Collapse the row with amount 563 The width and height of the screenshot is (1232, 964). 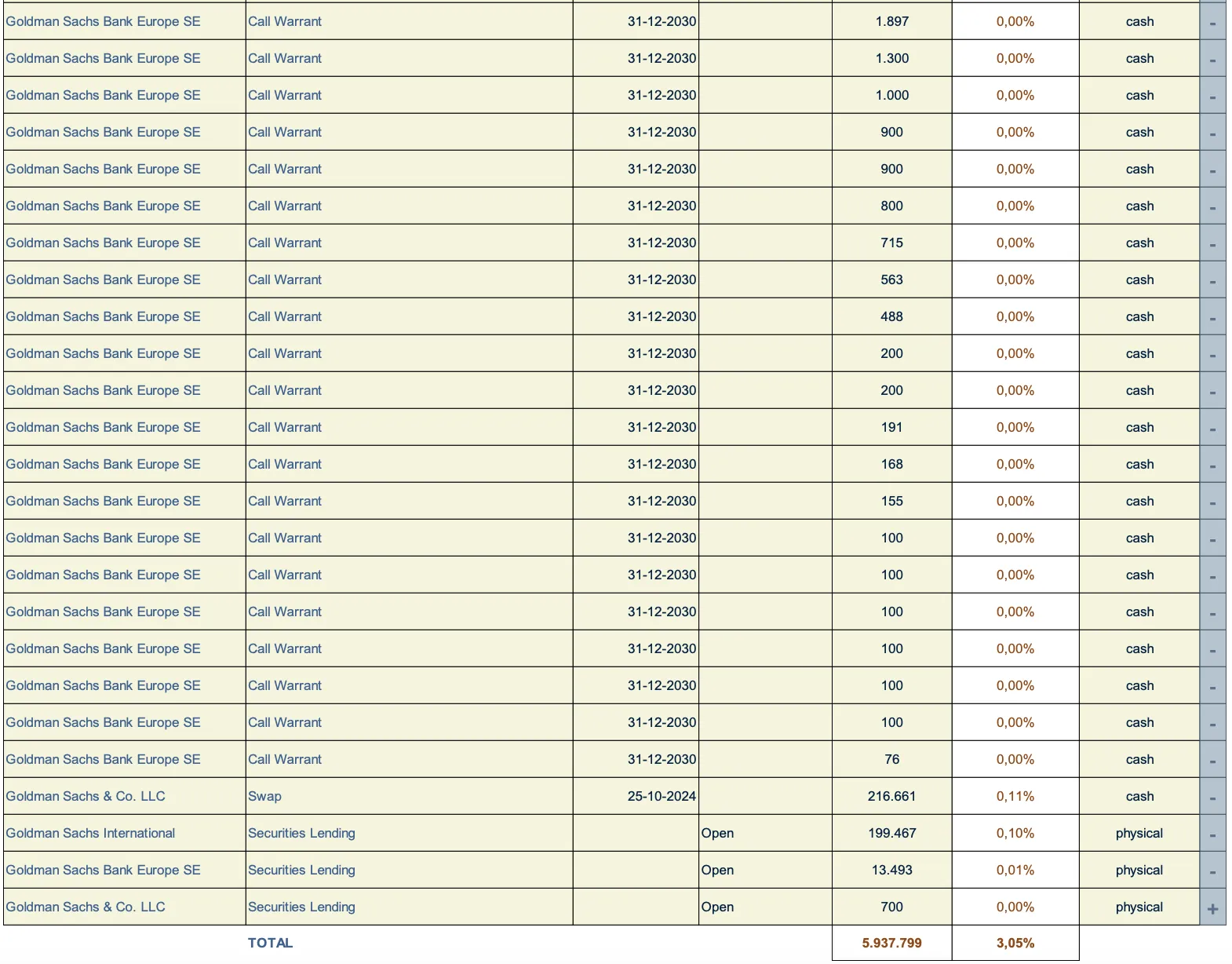click(x=1212, y=280)
